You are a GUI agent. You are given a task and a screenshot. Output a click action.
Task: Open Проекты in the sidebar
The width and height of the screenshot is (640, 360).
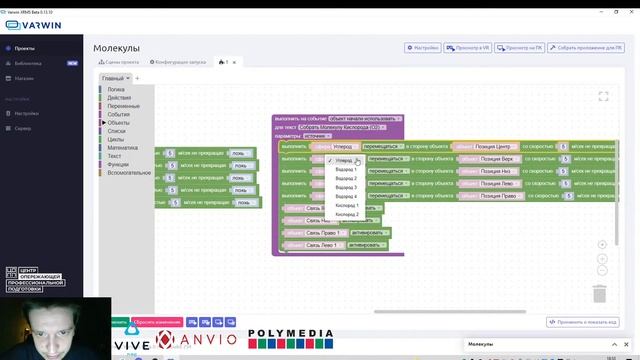pyautogui.click(x=24, y=48)
